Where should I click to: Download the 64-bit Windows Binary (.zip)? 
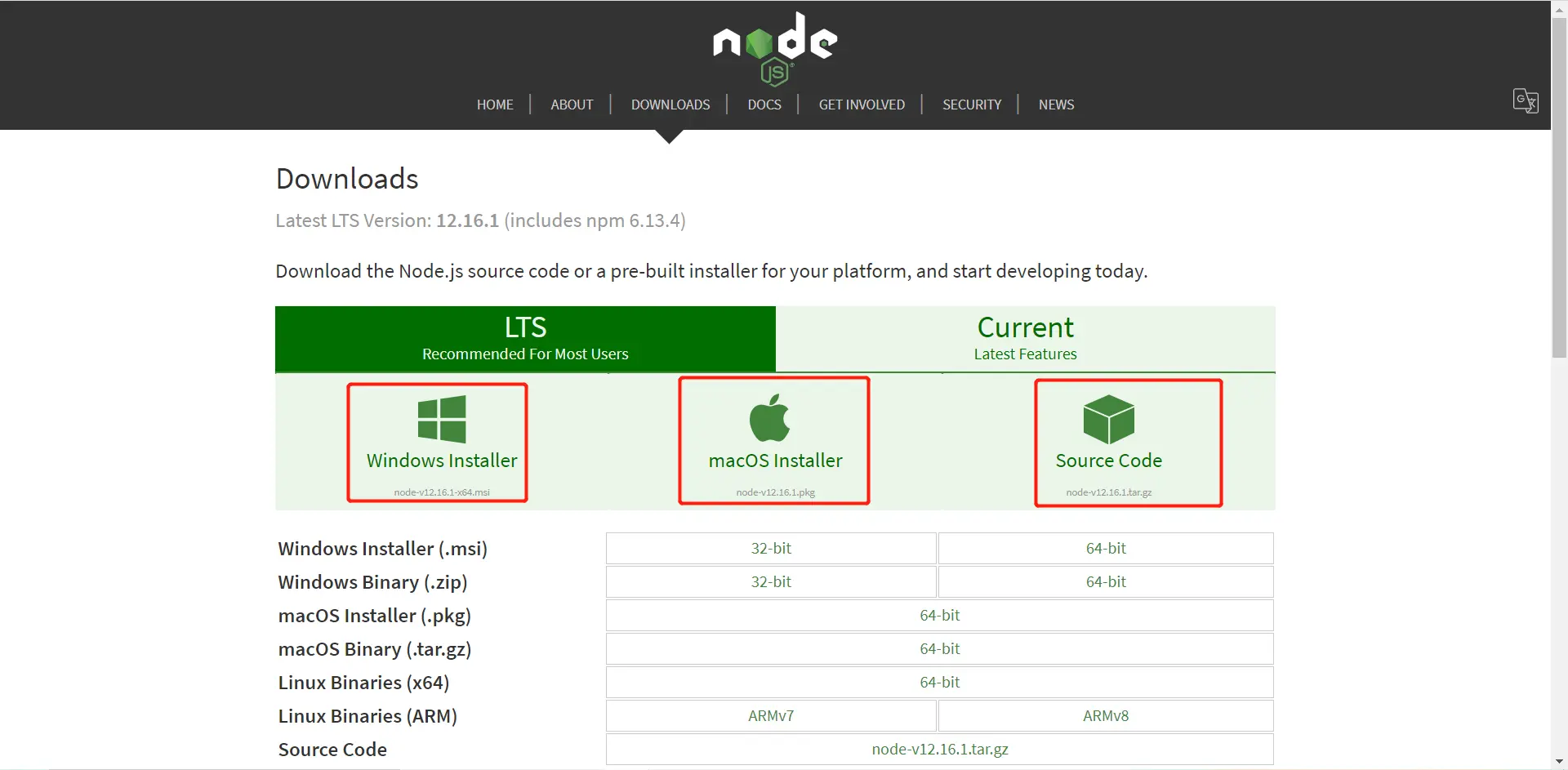tap(1106, 581)
